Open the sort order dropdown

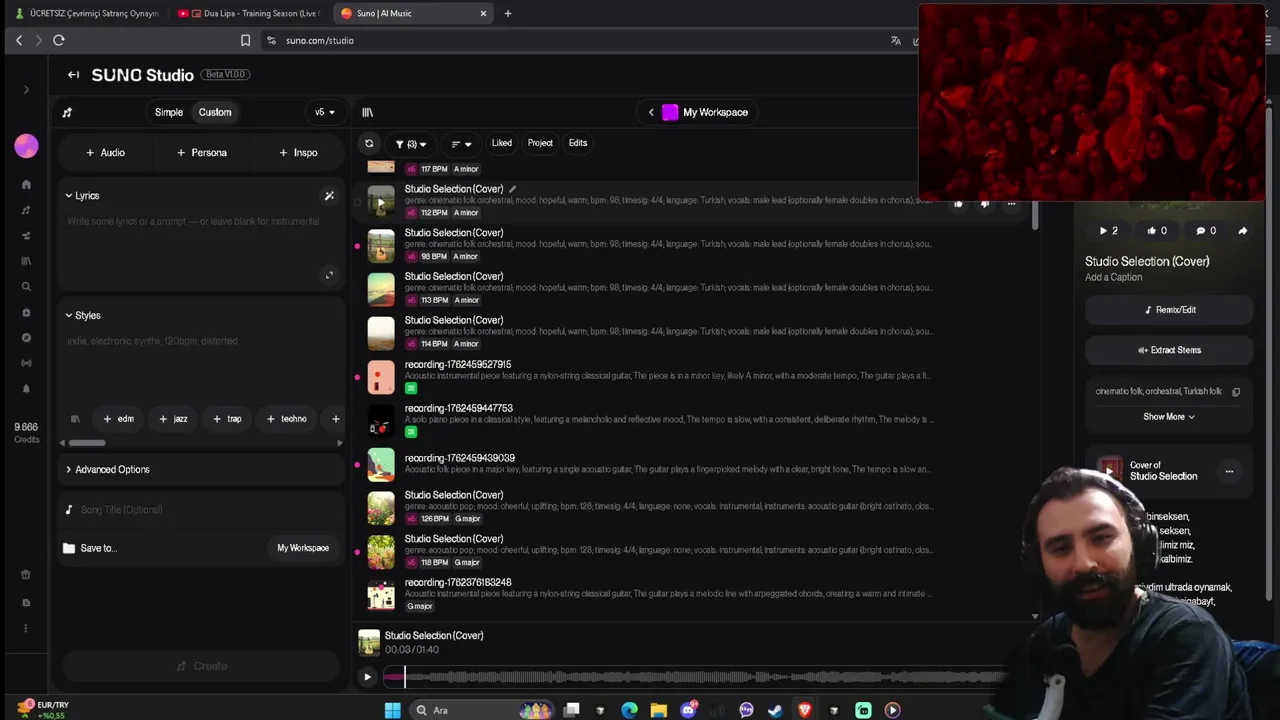[x=461, y=144]
